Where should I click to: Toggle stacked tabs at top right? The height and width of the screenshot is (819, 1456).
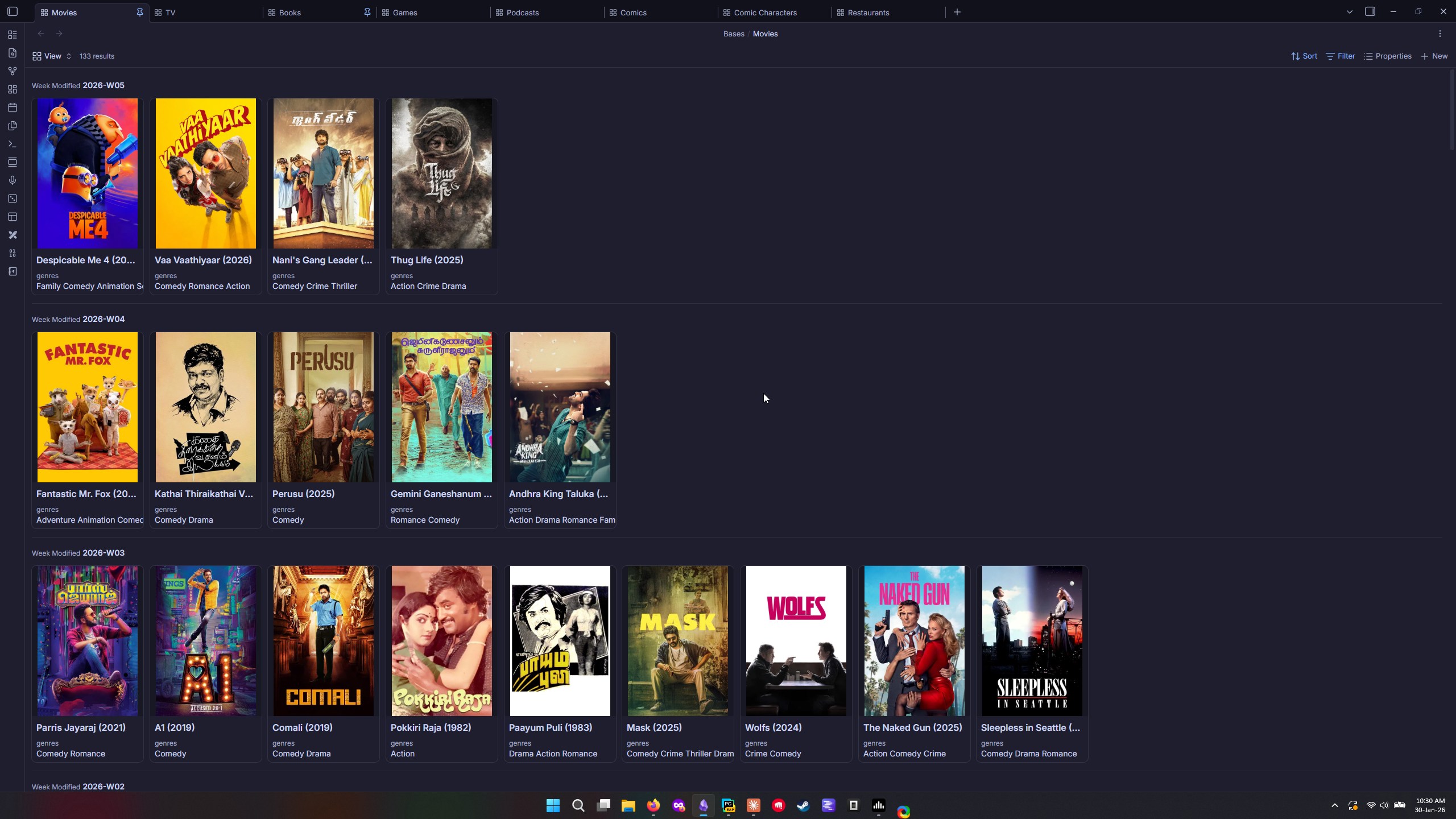pyautogui.click(x=1370, y=11)
